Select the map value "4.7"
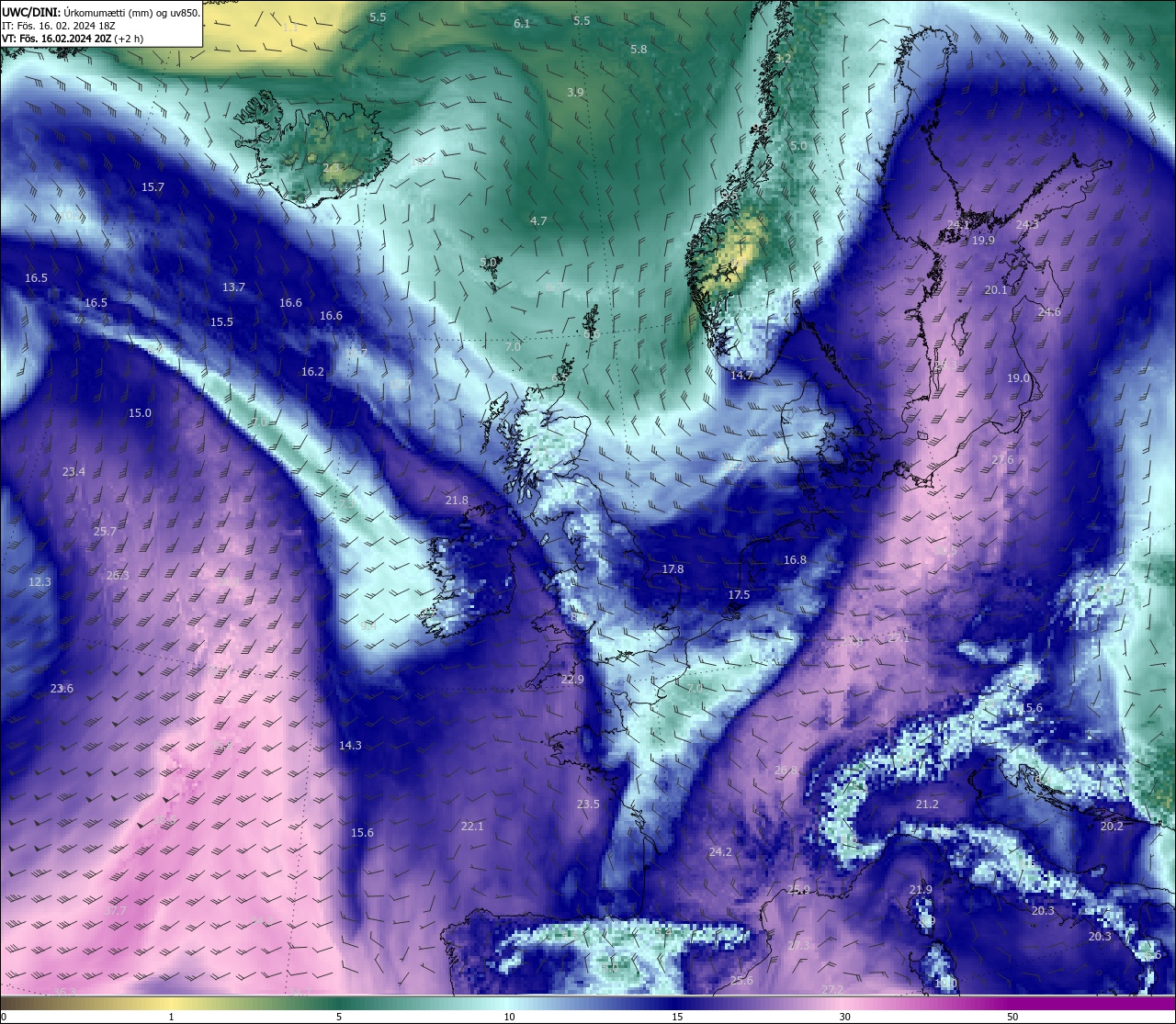Screen dimensions: 1176x1024 538,221
